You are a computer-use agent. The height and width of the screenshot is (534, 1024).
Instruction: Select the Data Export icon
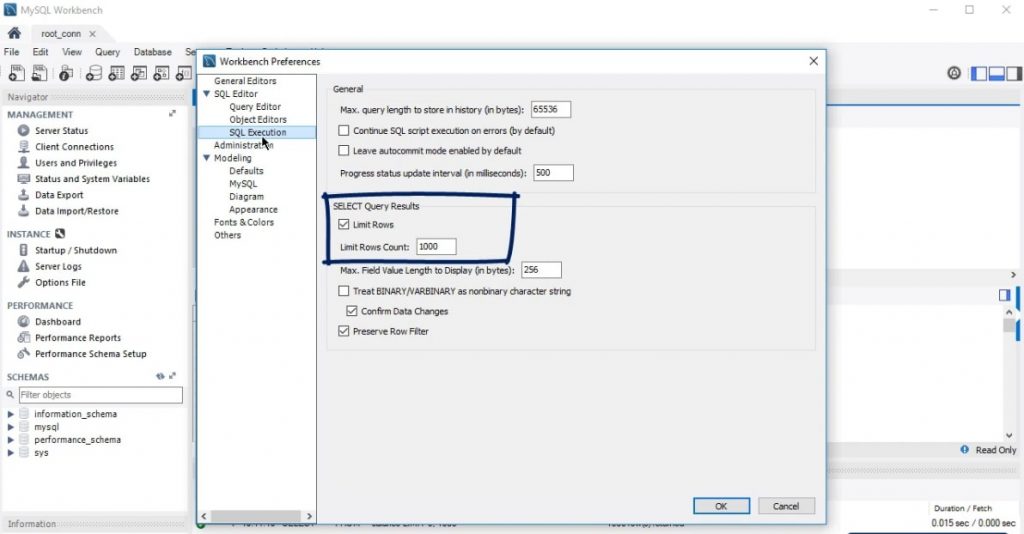[x=24, y=195]
